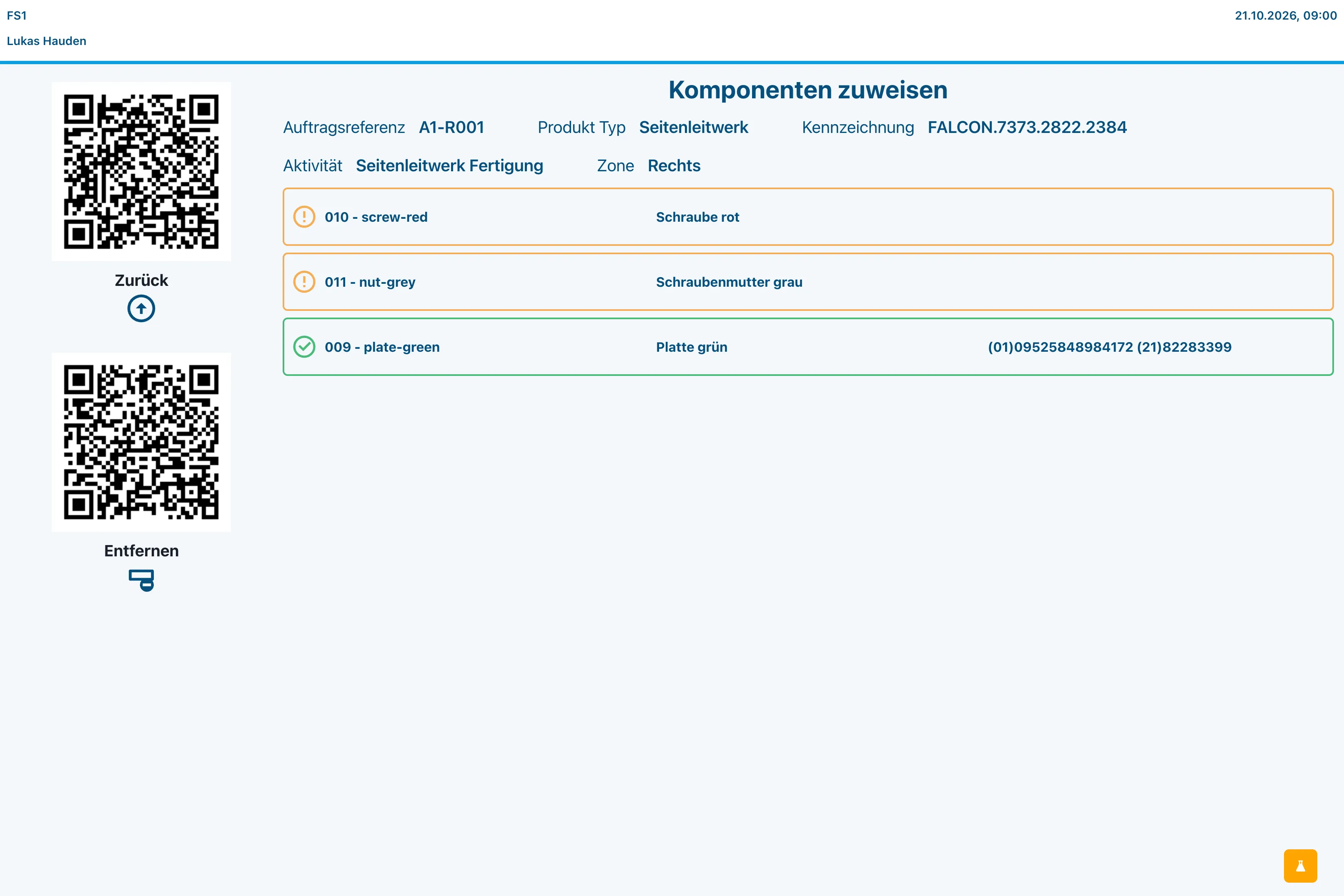Select the 010 - screw-red component row
This screenshot has height=896, width=1344.
[x=808, y=217]
